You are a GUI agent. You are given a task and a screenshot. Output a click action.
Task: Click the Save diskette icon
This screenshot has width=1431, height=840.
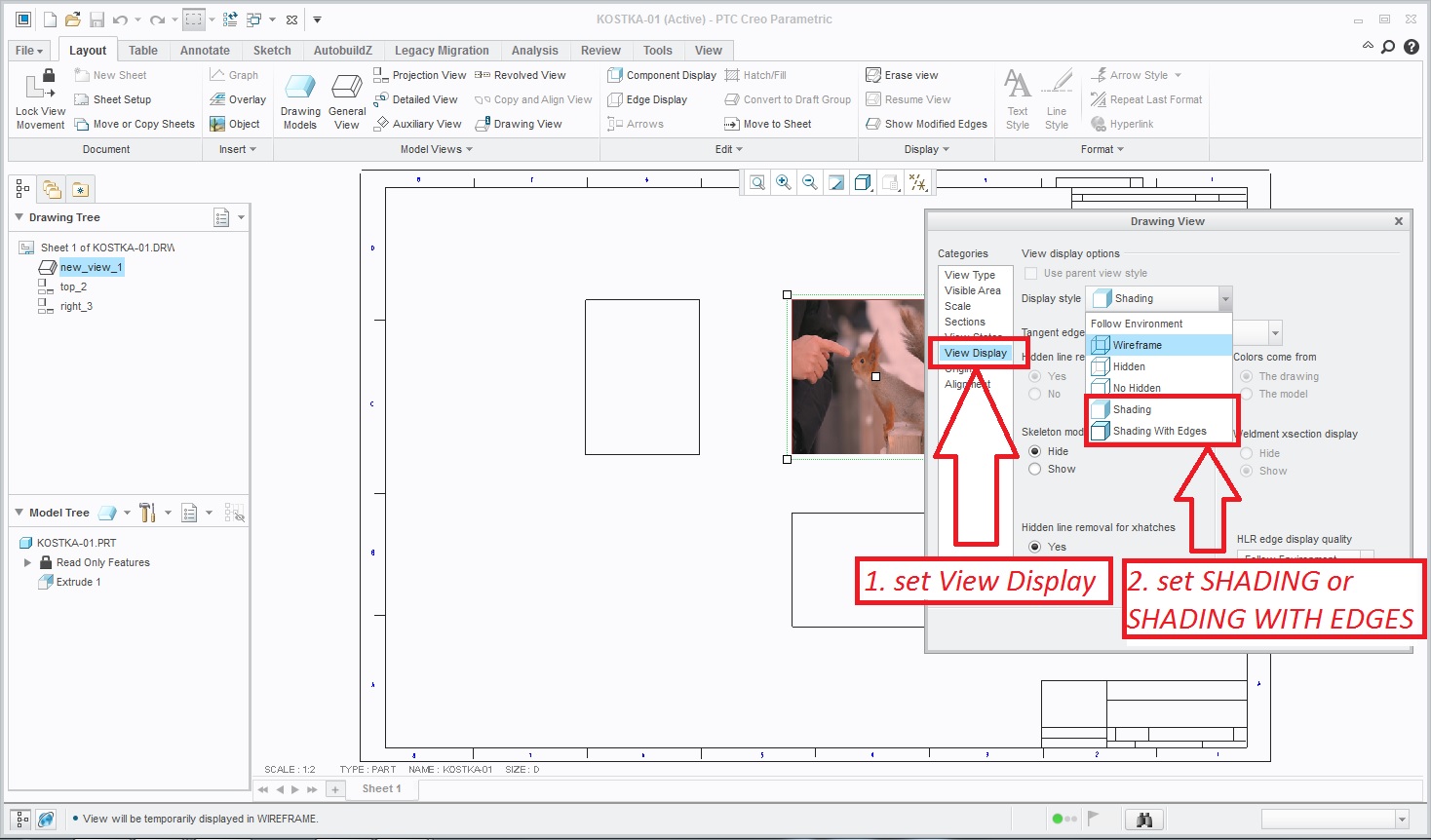97,19
